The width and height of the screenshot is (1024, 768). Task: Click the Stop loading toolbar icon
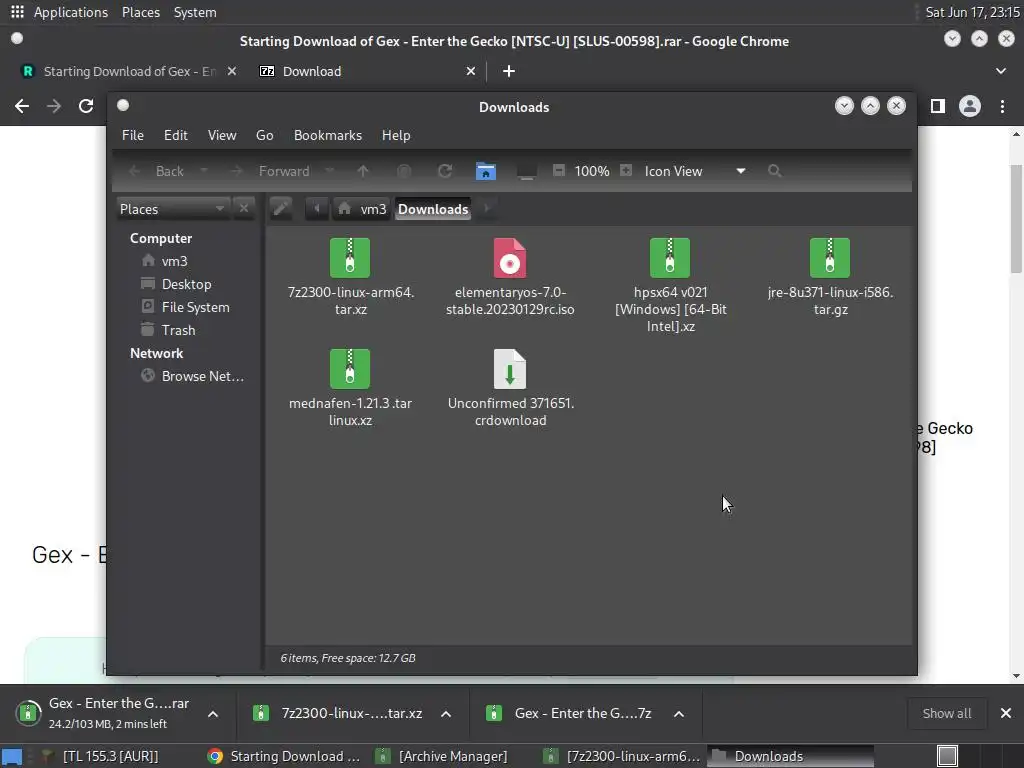[404, 171]
